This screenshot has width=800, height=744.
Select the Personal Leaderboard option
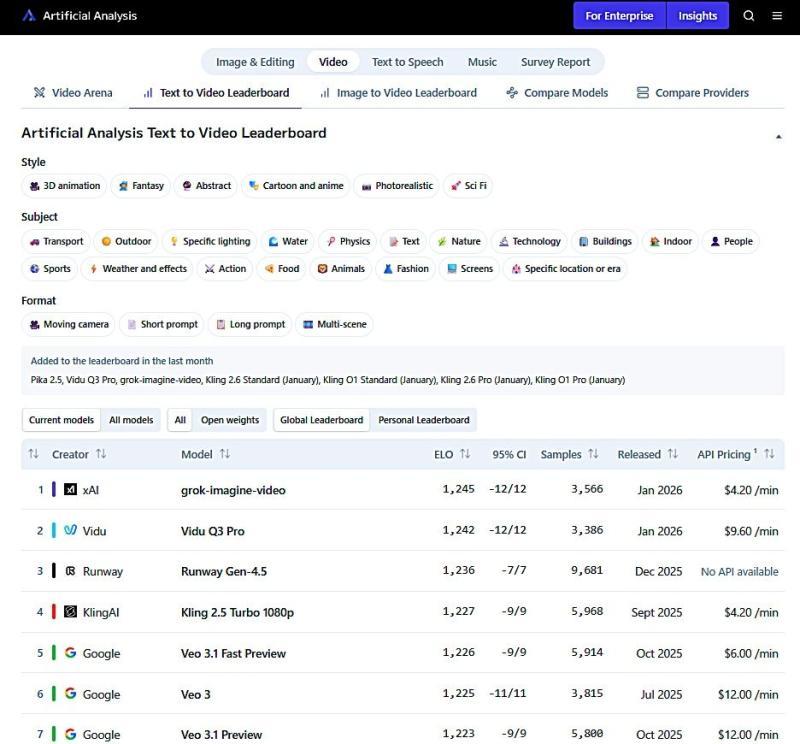tap(423, 420)
